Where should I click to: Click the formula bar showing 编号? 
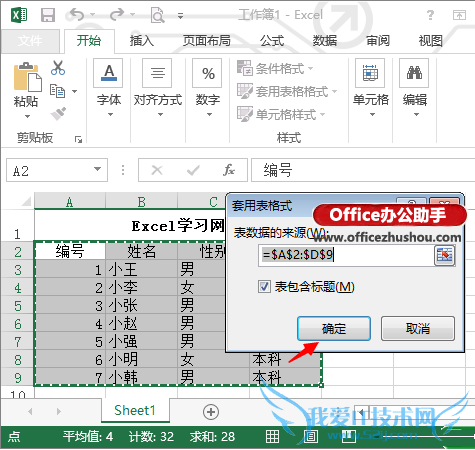[363, 170]
